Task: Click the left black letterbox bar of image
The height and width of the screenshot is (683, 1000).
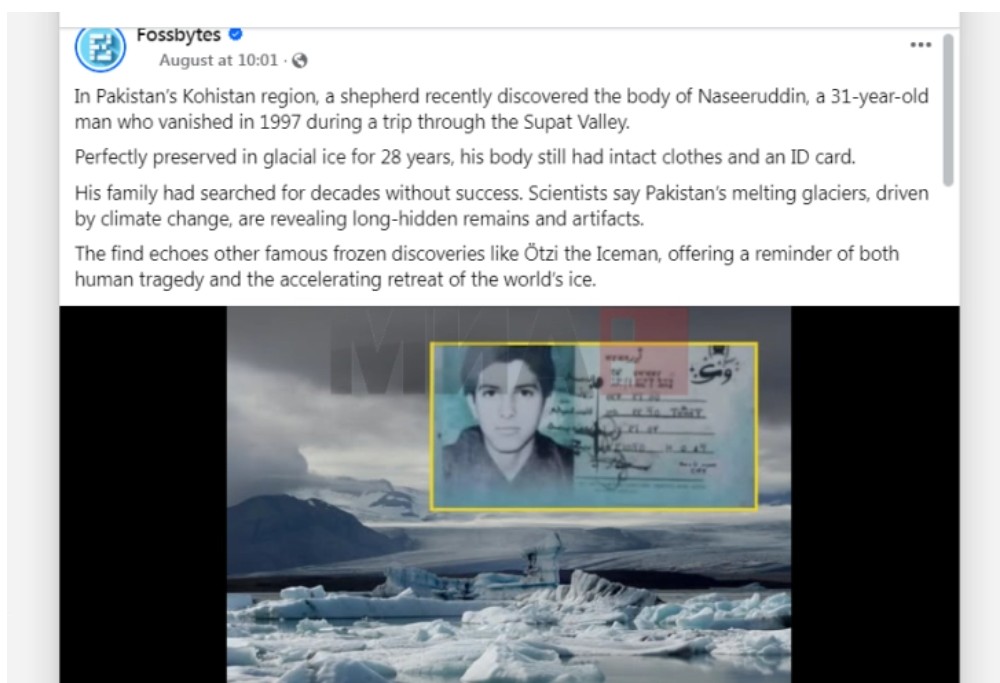Action: (x=143, y=494)
